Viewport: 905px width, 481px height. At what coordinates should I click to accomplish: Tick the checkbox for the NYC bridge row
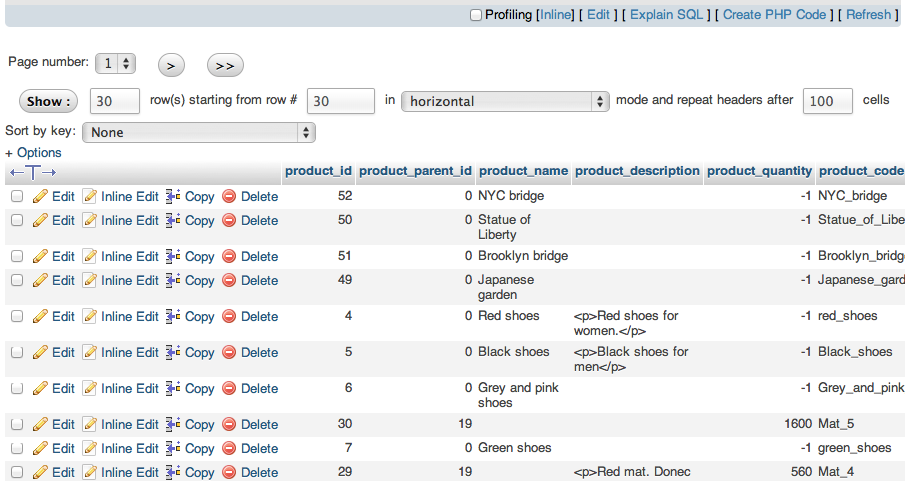(17, 197)
